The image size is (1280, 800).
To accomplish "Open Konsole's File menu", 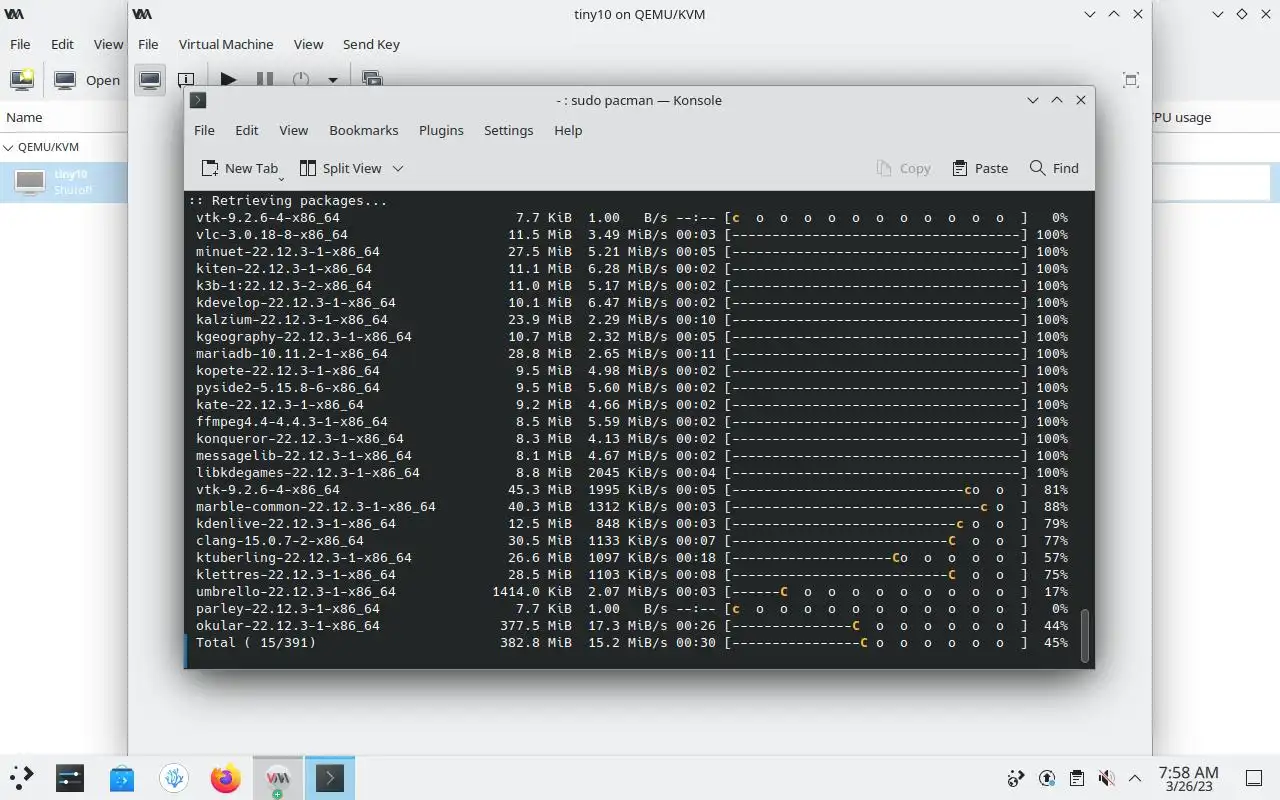I will [x=204, y=130].
